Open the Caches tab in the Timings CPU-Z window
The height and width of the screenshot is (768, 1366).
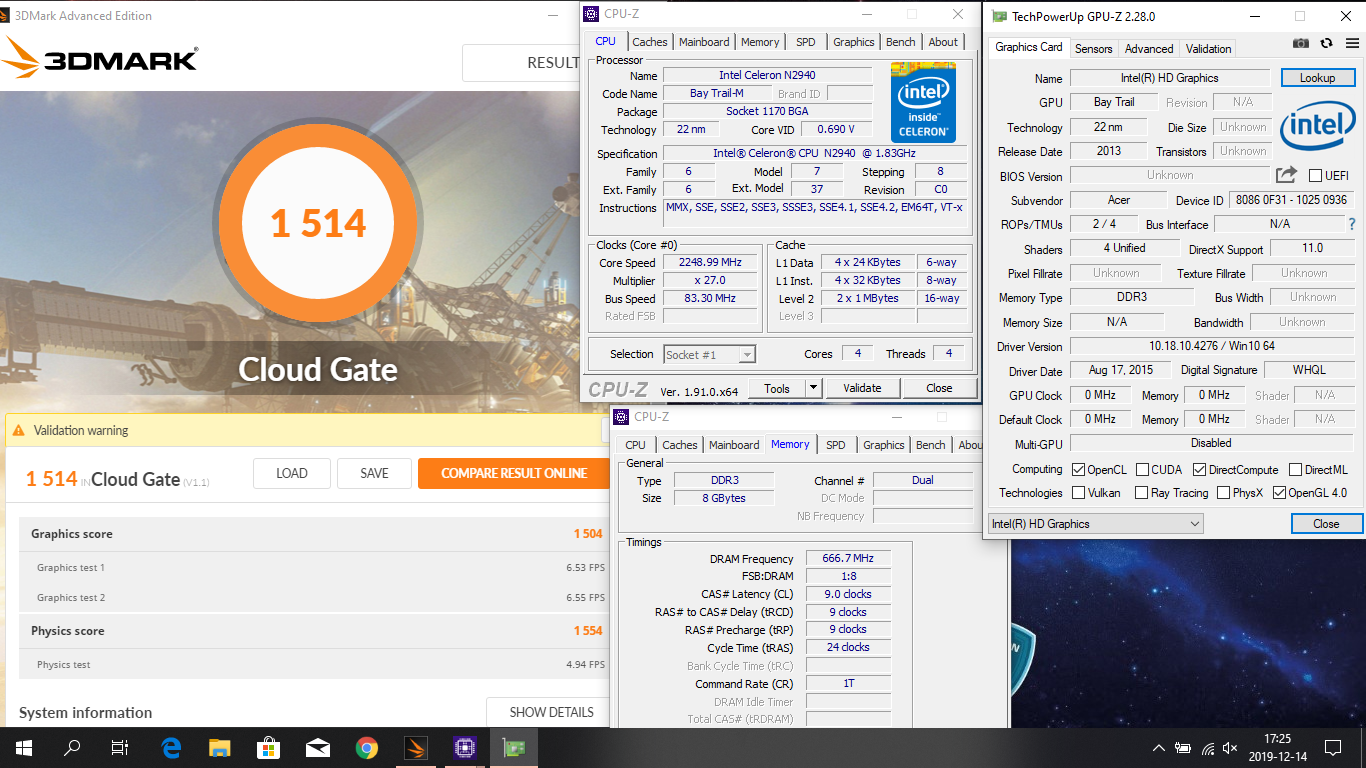coord(680,445)
